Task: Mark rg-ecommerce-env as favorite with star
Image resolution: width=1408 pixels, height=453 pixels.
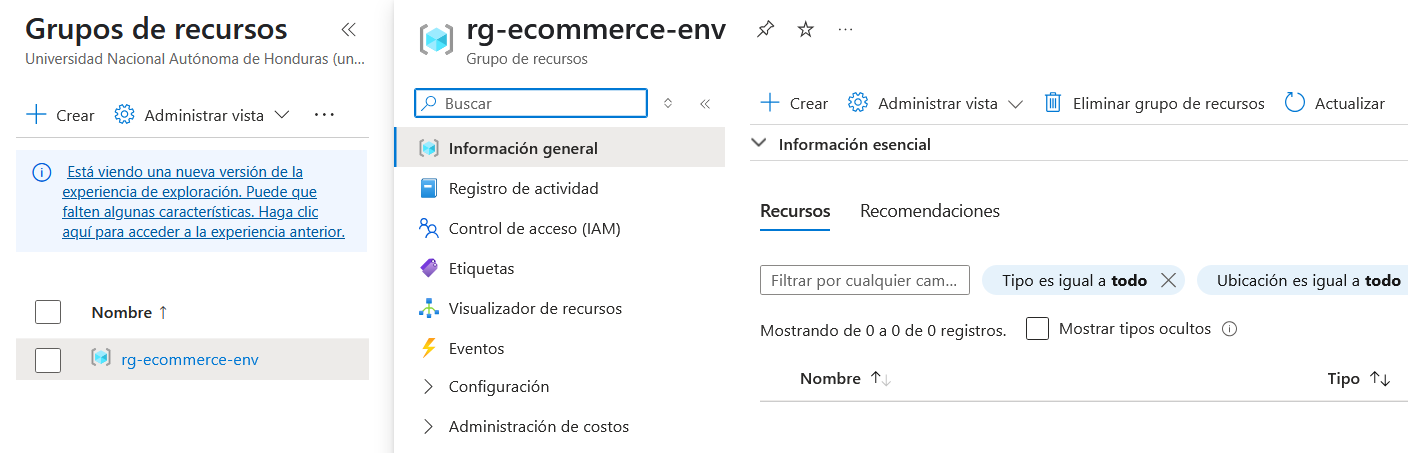Action: [806, 29]
